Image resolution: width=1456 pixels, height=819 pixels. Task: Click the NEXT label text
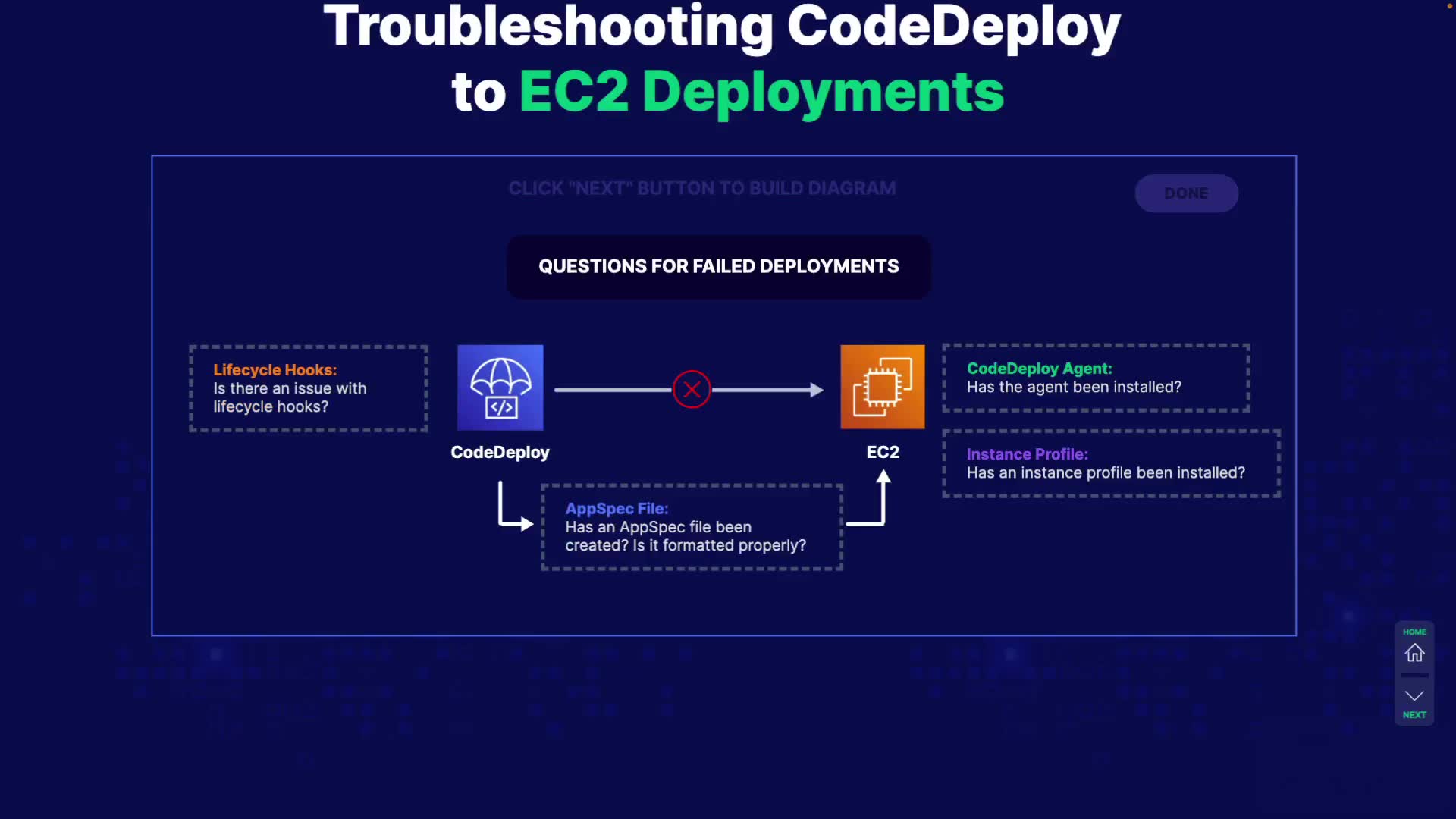click(x=1414, y=715)
